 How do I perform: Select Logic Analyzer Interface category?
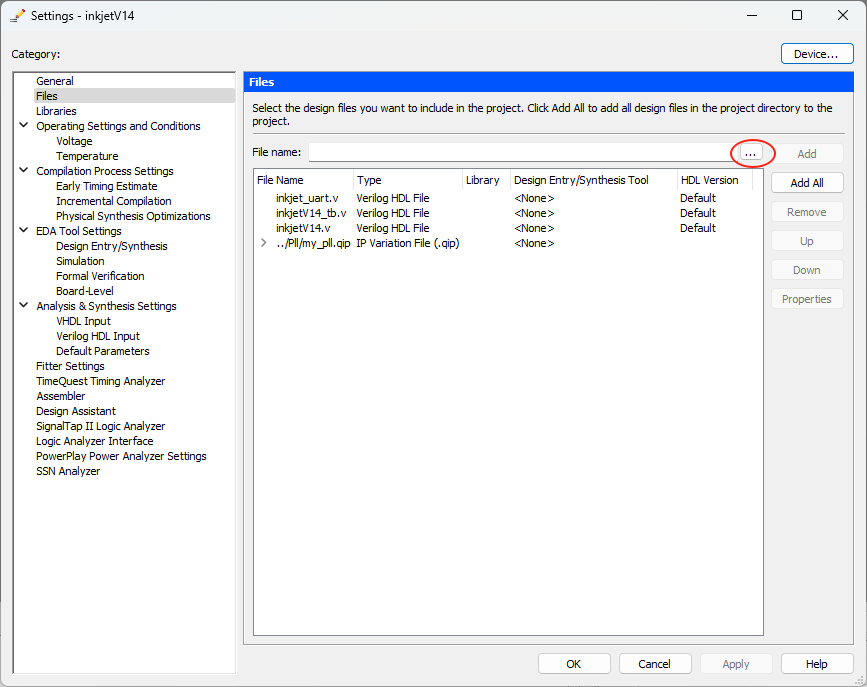coord(95,441)
